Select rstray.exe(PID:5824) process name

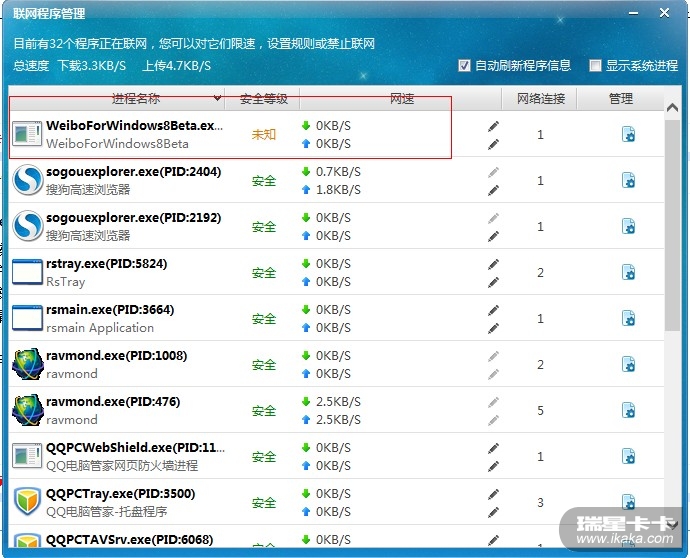106,264
